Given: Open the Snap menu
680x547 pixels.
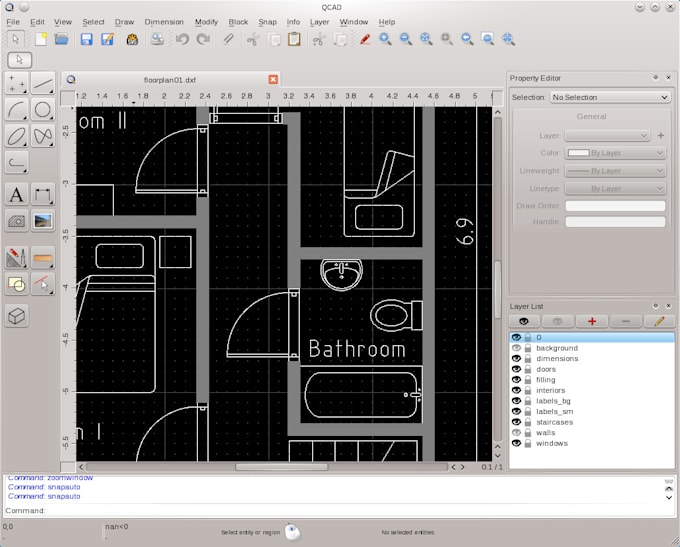Looking at the screenshot, I should (x=267, y=22).
